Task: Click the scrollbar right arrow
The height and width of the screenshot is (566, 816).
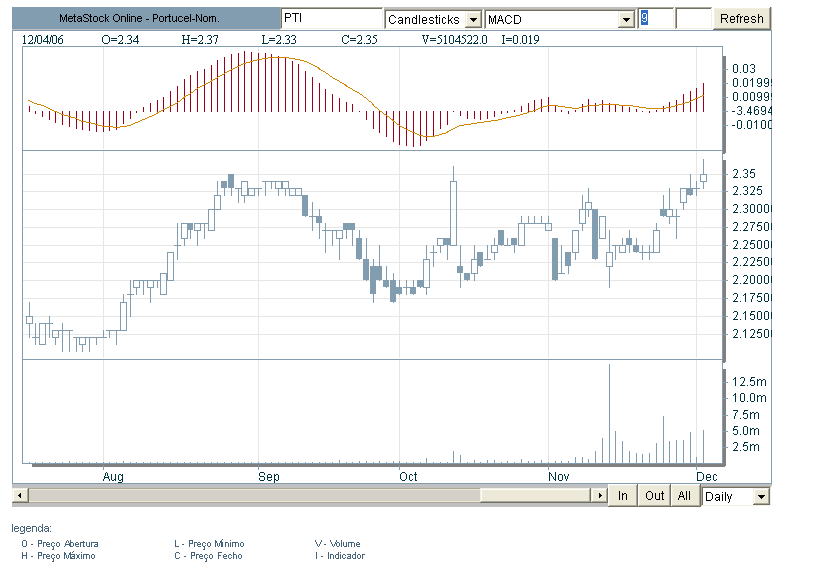Action: click(600, 495)
